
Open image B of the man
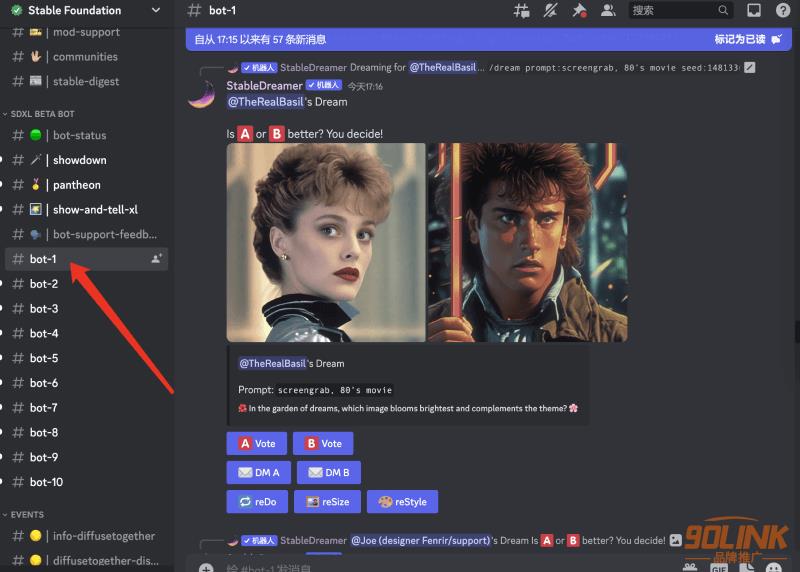527,242
